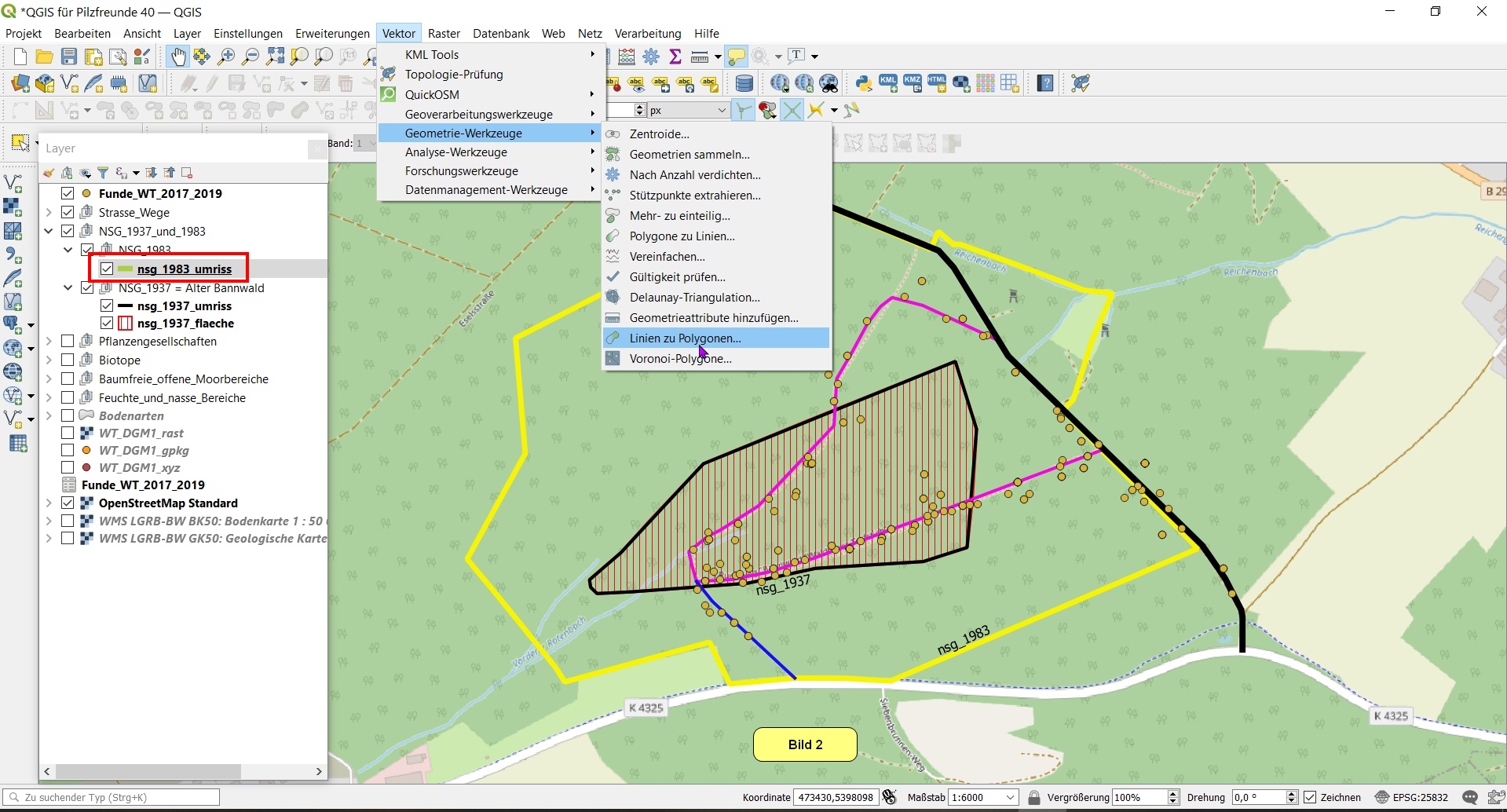Choose Linien zu Polygonen menu entry

coord(685,338)
